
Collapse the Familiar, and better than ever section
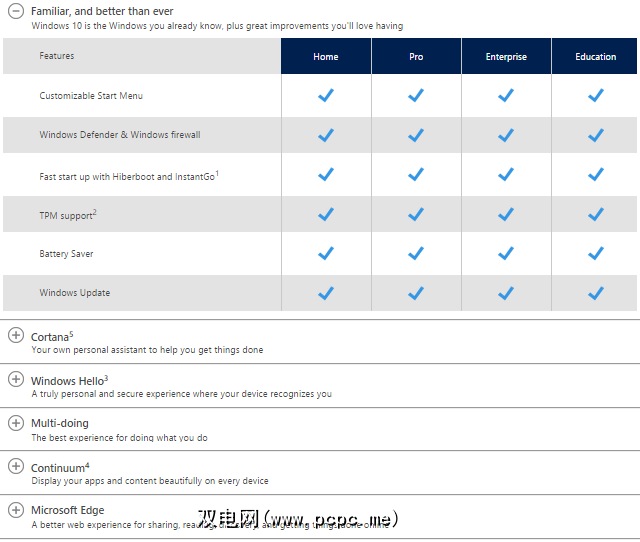click(x=15, y=11)
